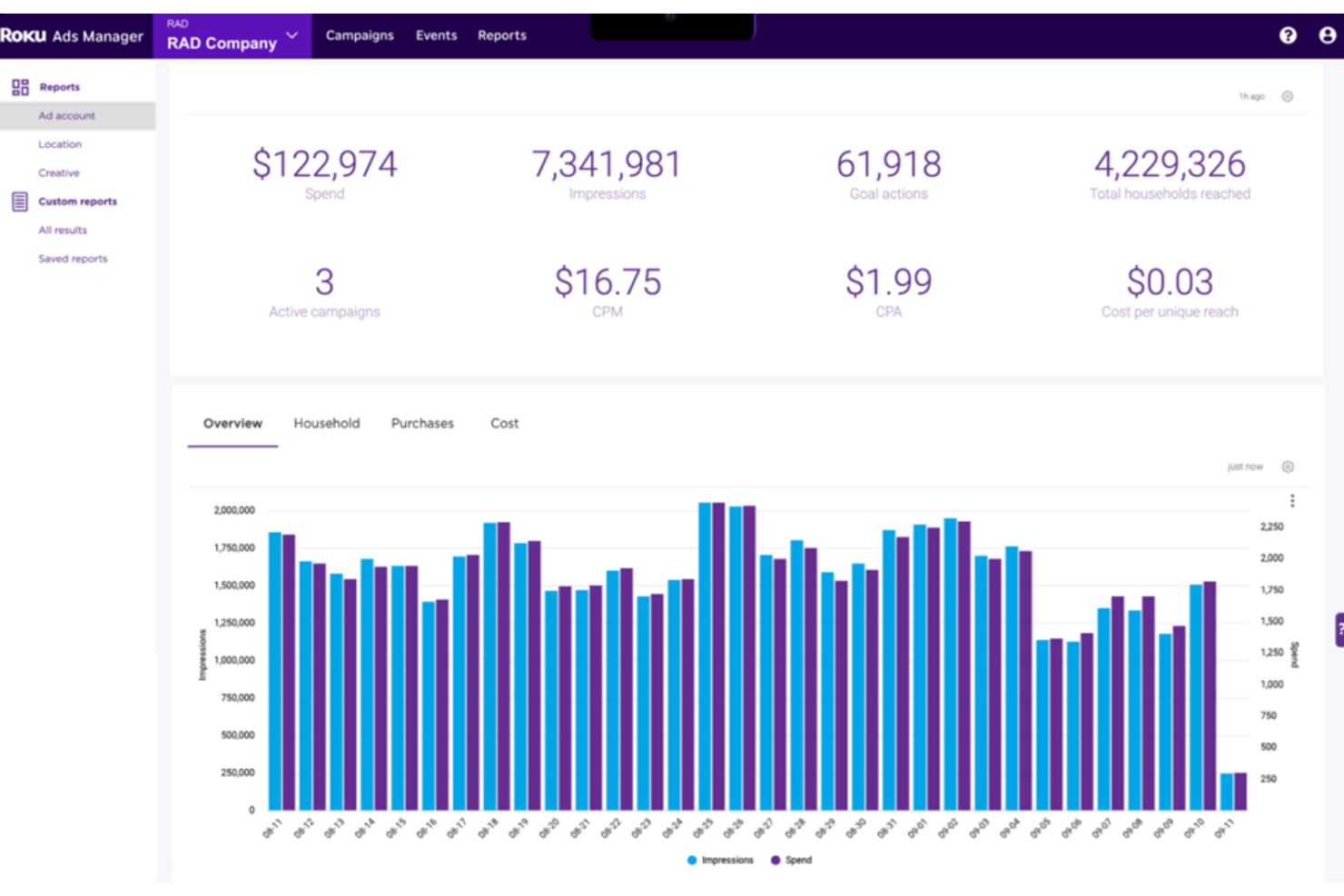The width and height of the screenshot is (1344, 896).
Task: Switch to the Cost tab
Action: point(505,423)
